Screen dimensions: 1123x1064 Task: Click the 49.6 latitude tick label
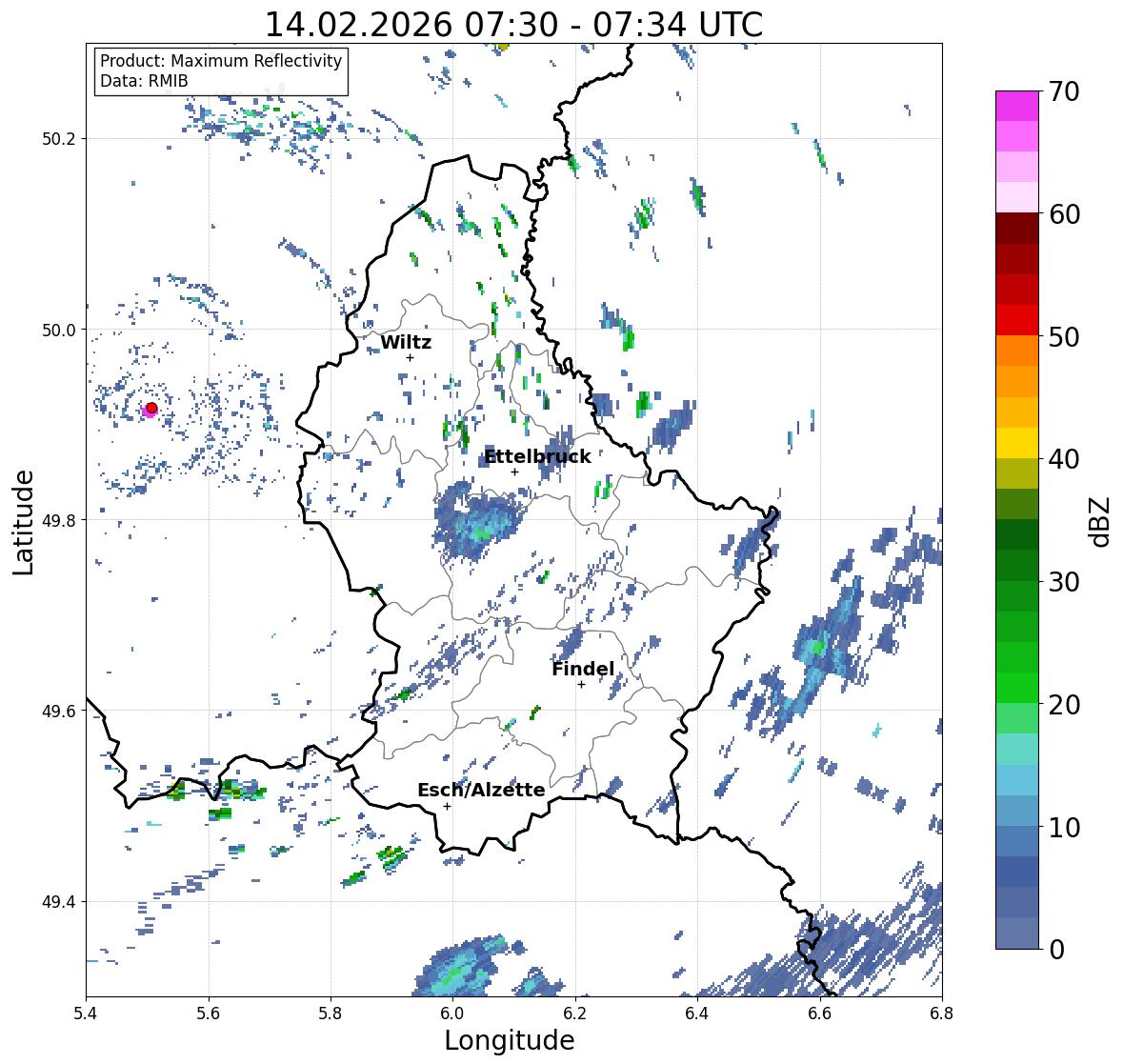[59, 711]
